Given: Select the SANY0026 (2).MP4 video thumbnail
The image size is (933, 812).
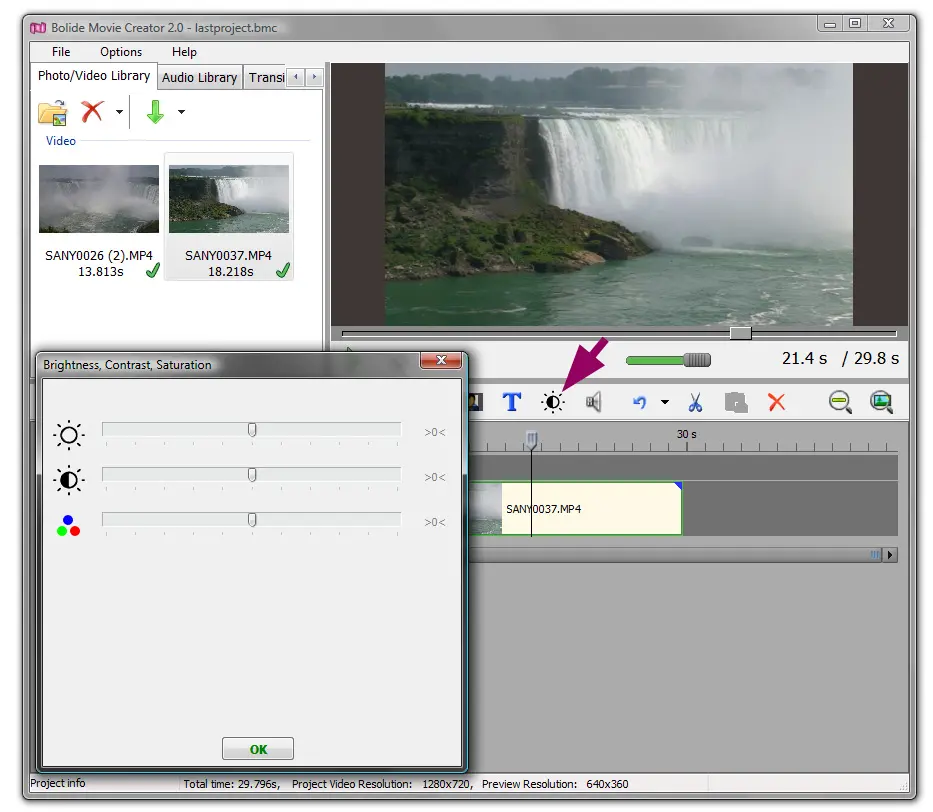Looking at the screenshot, I should [99, 199].
